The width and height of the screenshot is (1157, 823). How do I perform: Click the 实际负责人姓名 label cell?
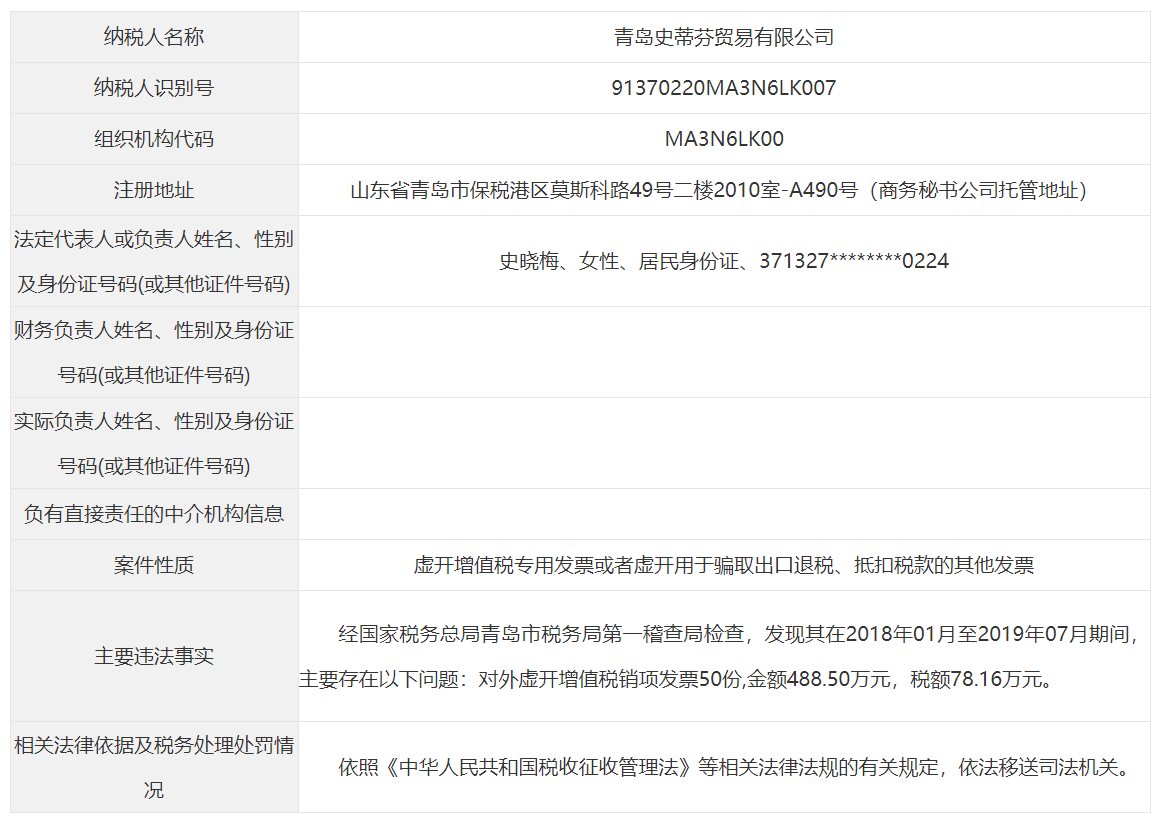pos(154,443)
